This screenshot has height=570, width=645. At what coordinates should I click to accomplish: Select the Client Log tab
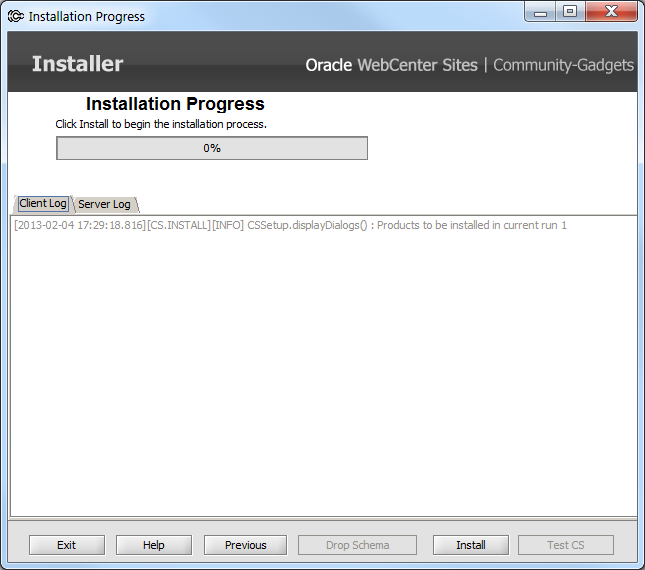point(43,204)
